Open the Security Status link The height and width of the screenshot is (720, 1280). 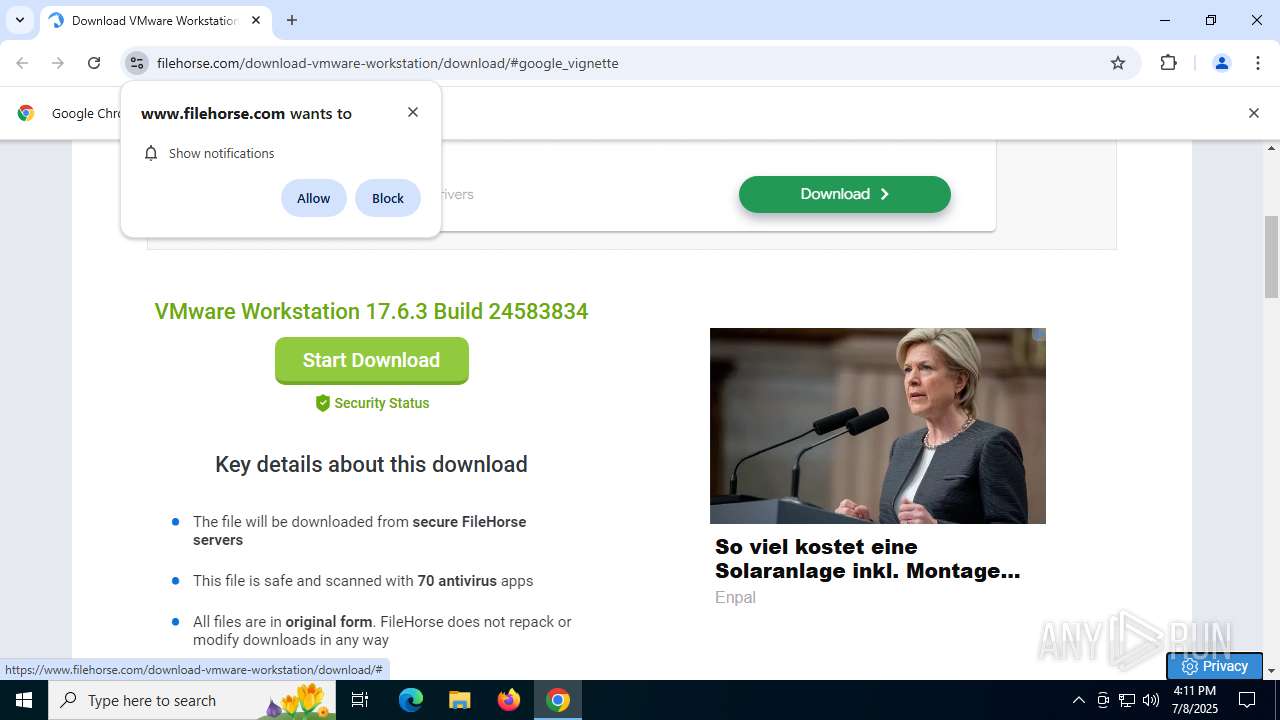click(x=382, y=403)
